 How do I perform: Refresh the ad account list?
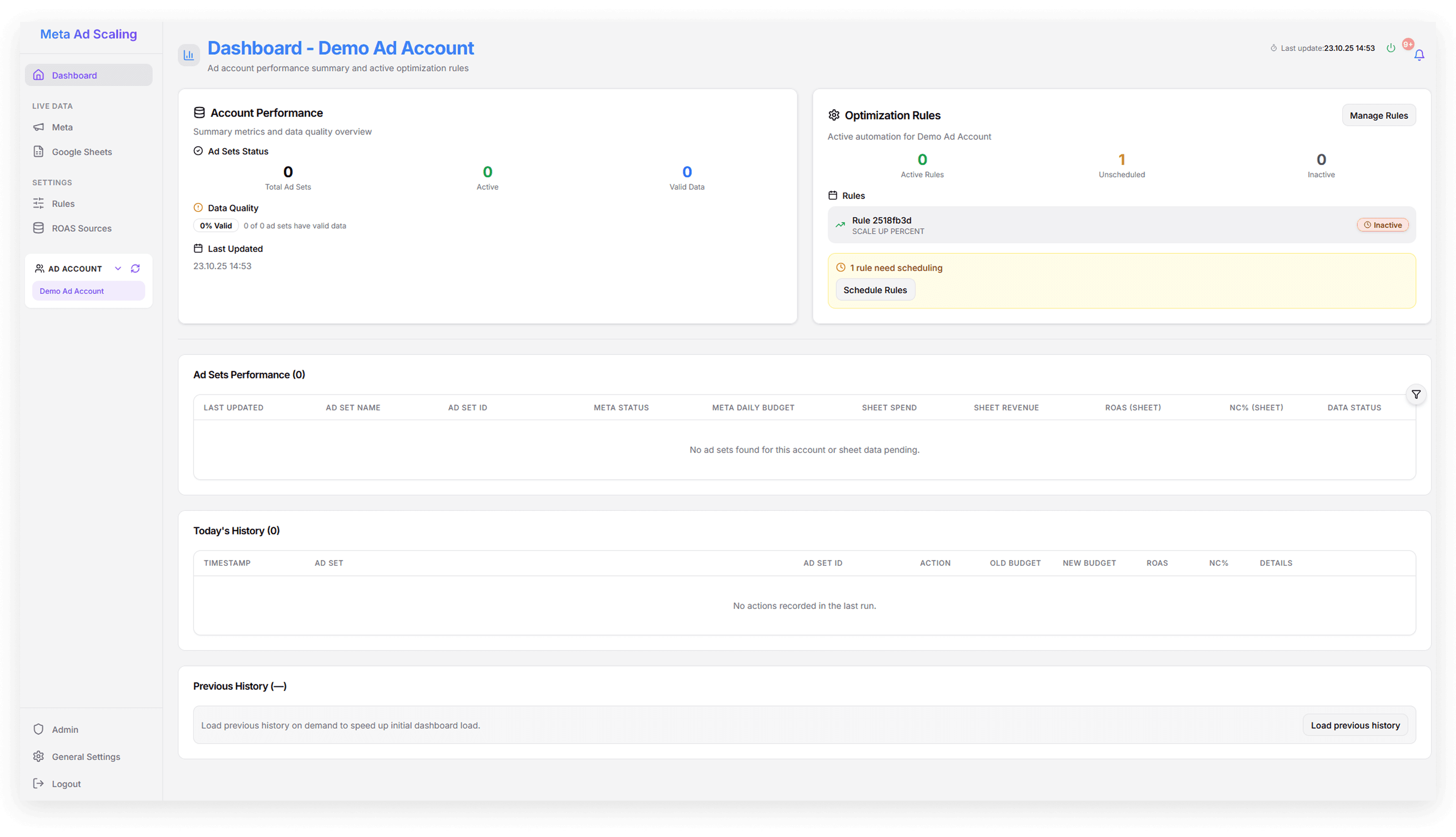pyautogui.click(x=136, y=268)
